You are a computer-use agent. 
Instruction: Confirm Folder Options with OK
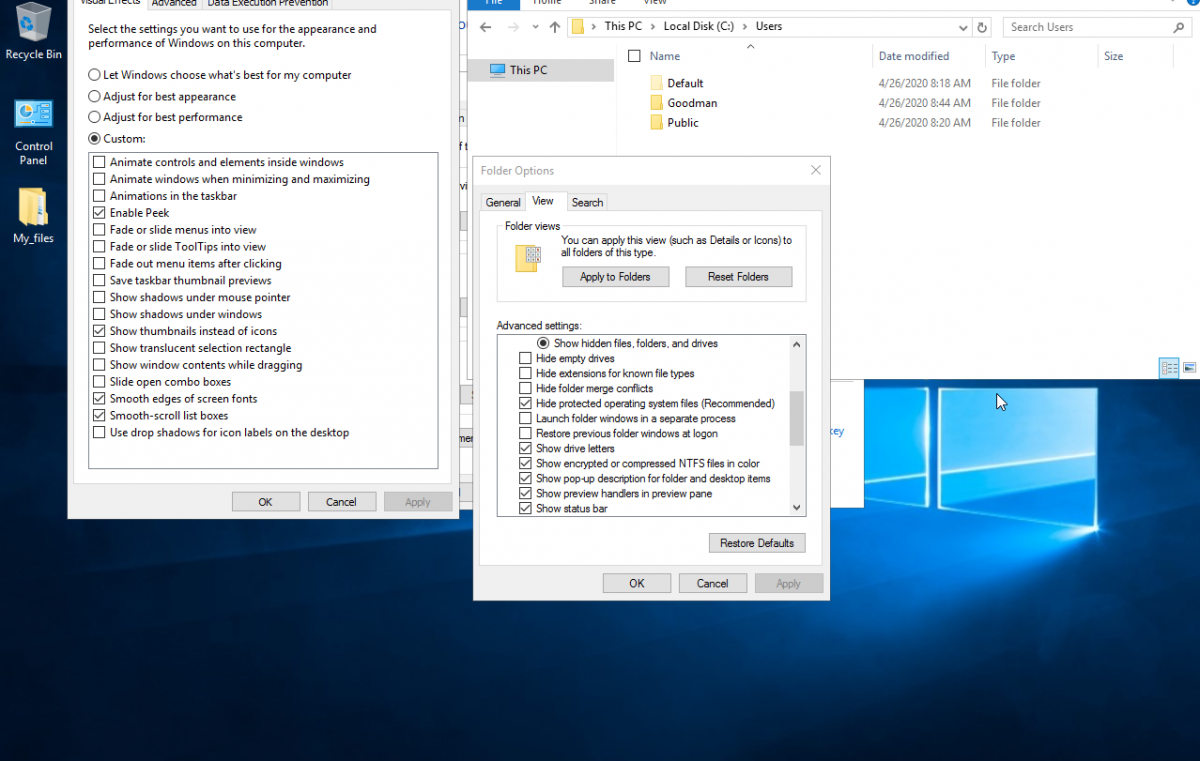[637, 583]
